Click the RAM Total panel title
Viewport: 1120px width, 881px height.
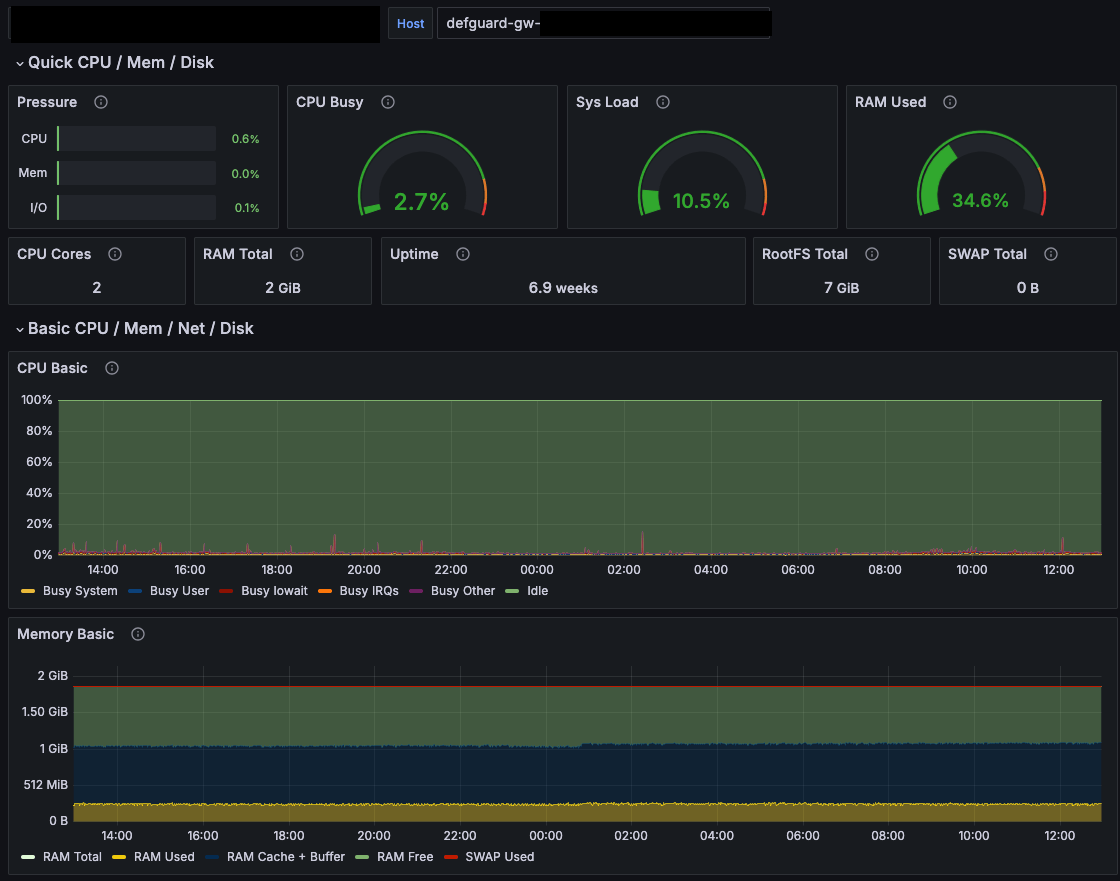pos(238,254)
